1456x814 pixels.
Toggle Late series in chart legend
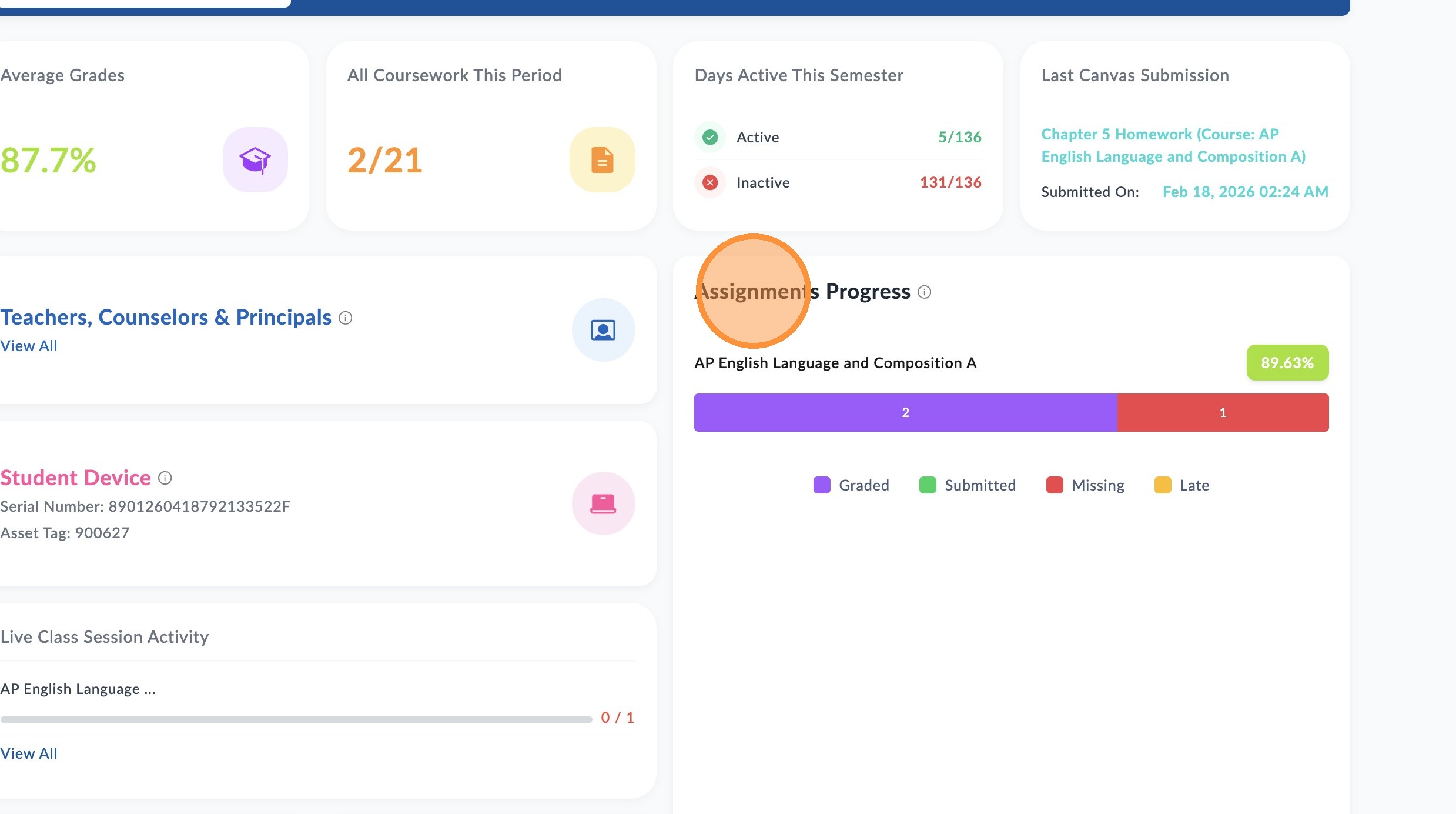click(1181, 485)
